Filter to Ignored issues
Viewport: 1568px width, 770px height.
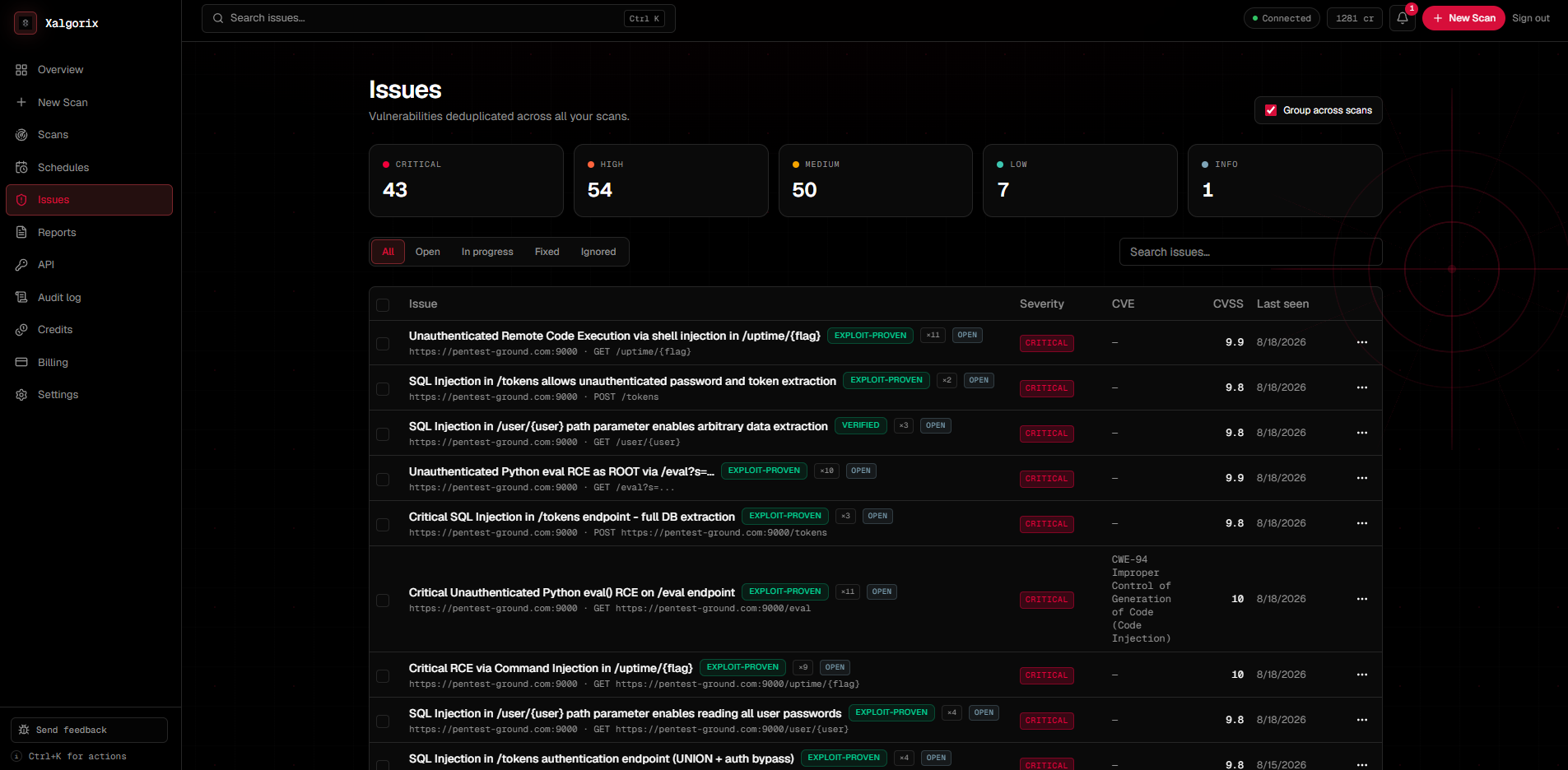click(598, 252)
